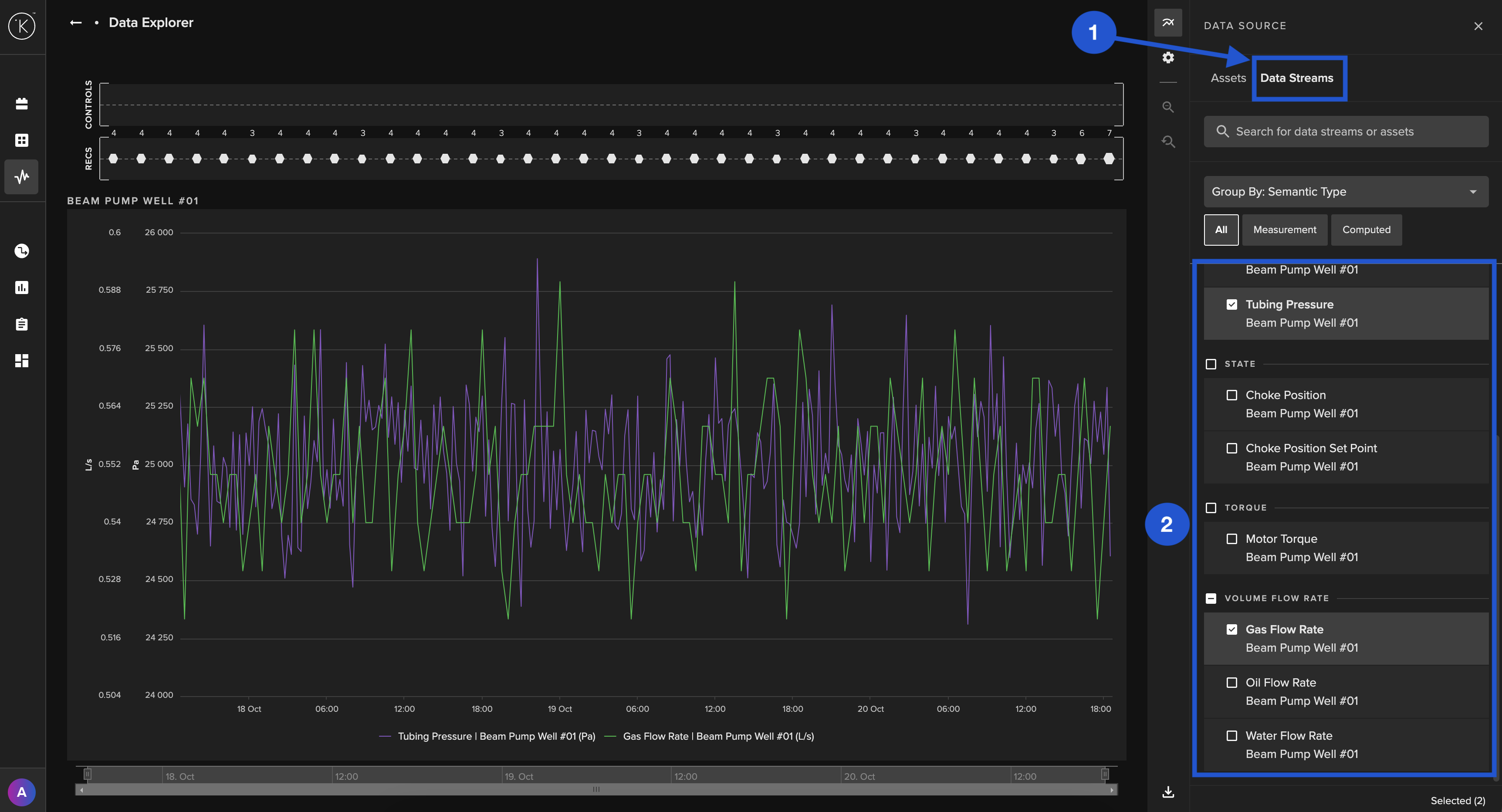
Task: Uncheck the Tubing Pressure data stream
Action: click(1231, 304)
